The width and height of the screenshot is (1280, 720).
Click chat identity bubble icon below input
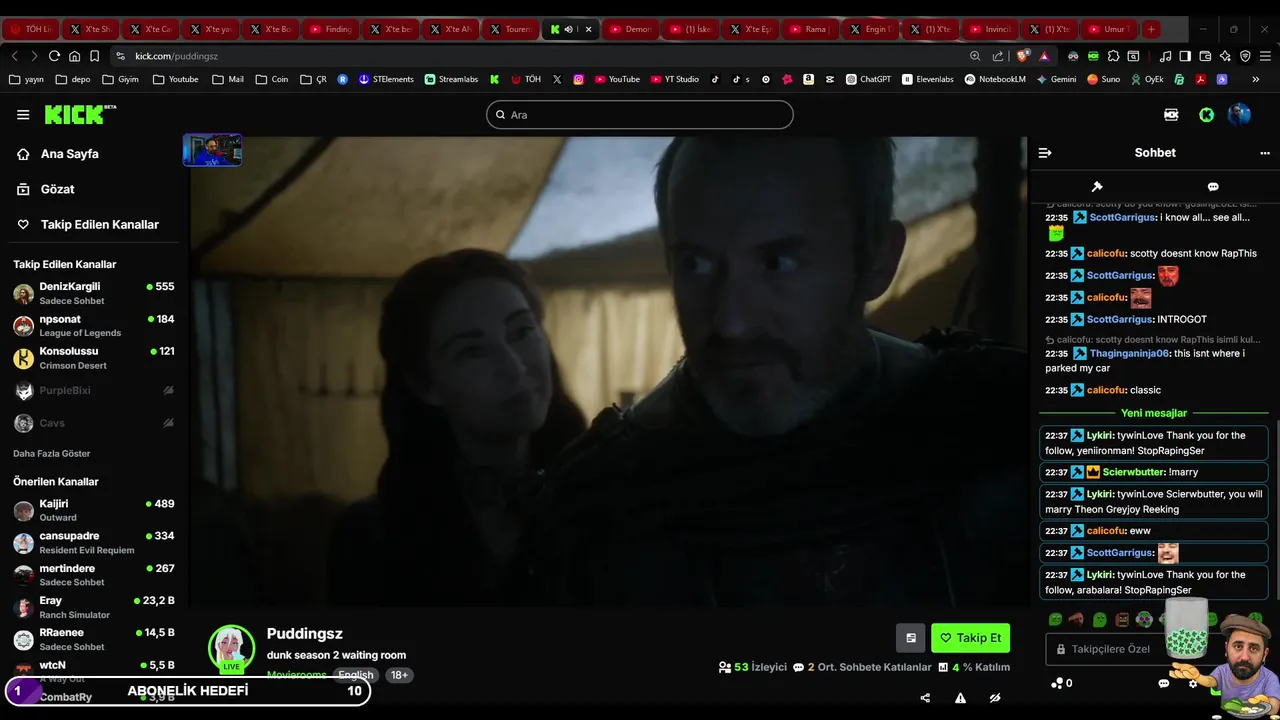(1164, 684)
